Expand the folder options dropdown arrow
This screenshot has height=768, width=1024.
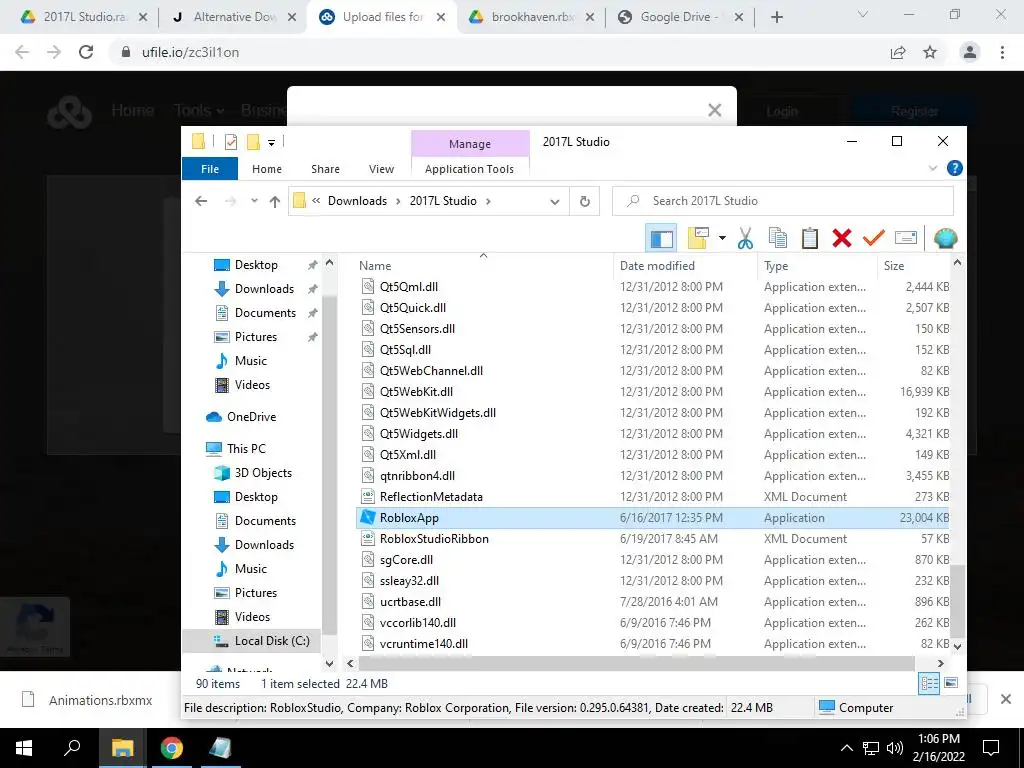pos(722,238)
